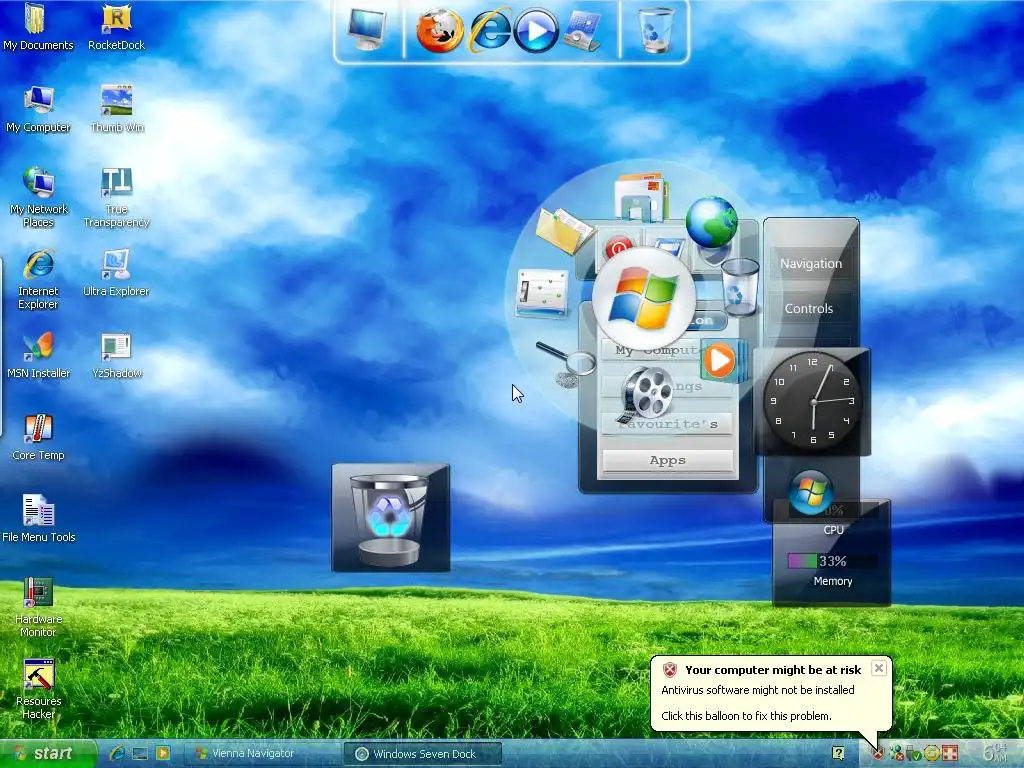
Task: Select the Thumb Win desktop shortcut
Action: click(116, 109)
